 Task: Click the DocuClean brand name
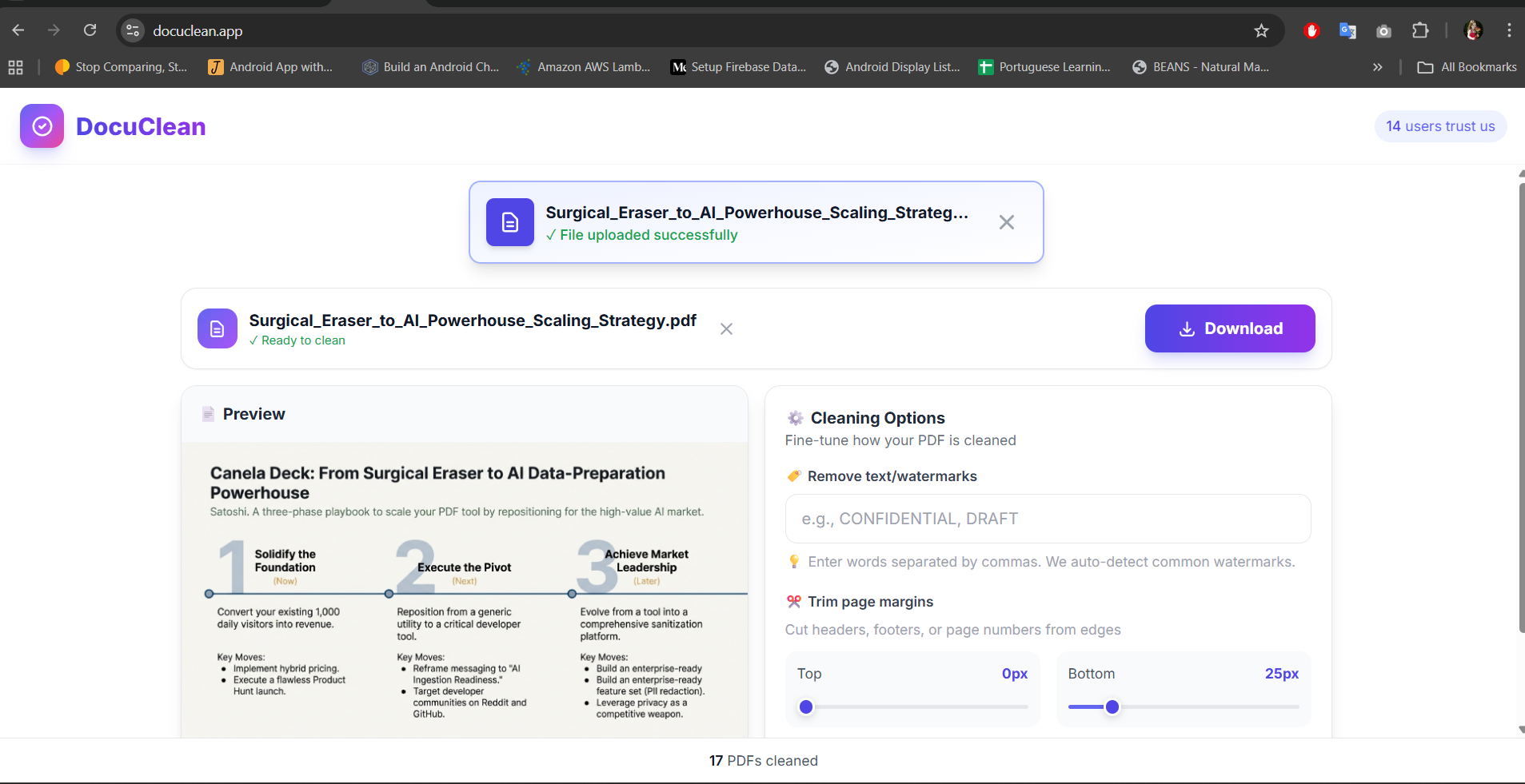click(141, 126)
